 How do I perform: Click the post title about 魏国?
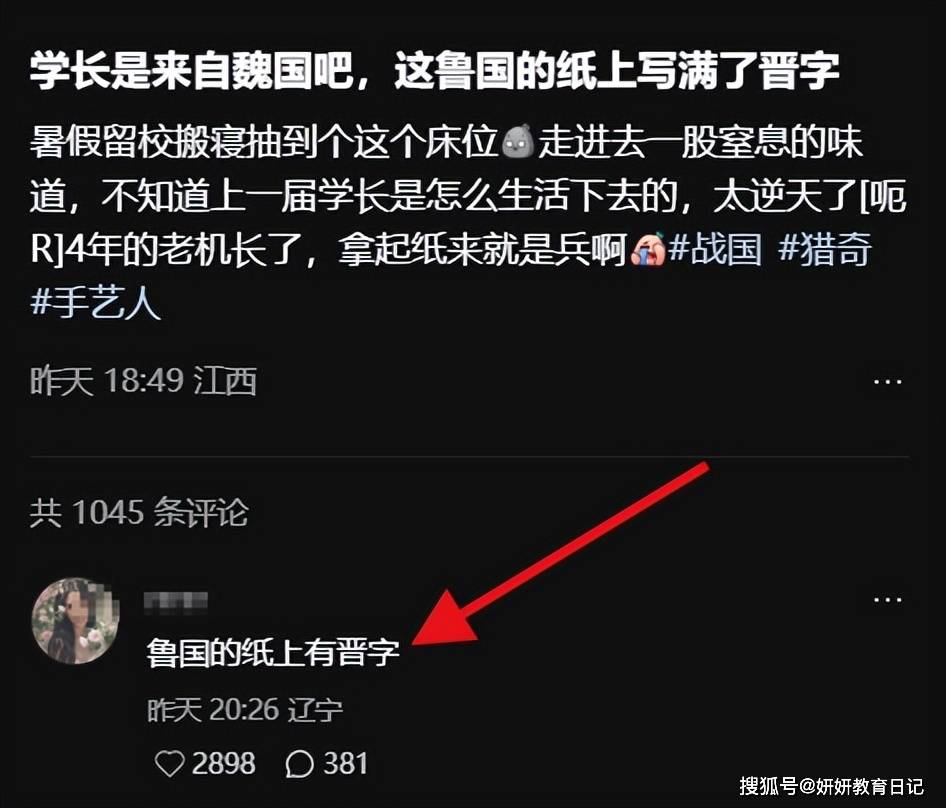click(x=435, y=72)
